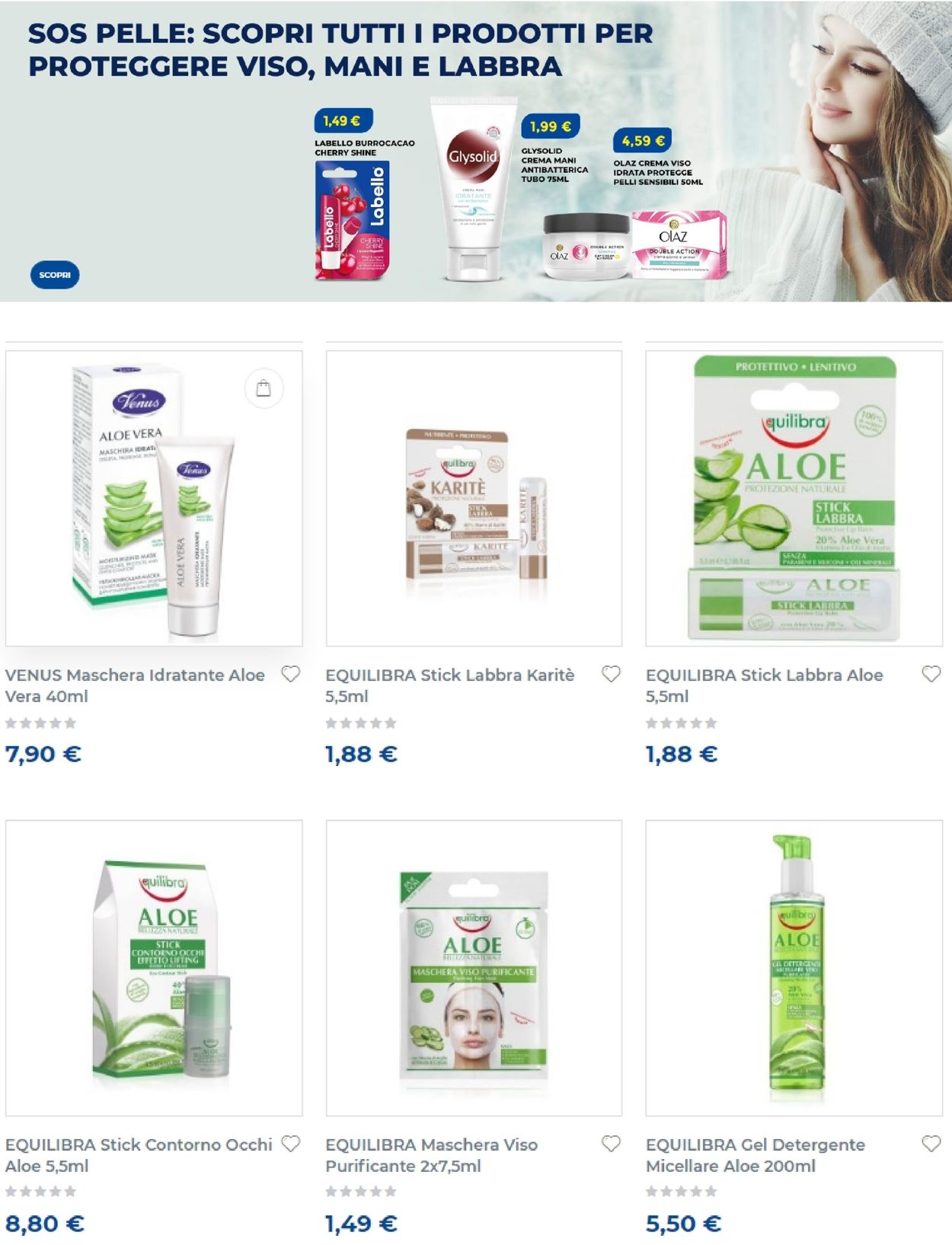Click heart icon for Maschera Viso Purificante
Image resolution: width=952 pixels, height=1245 pixels.
click(611, 1144)
